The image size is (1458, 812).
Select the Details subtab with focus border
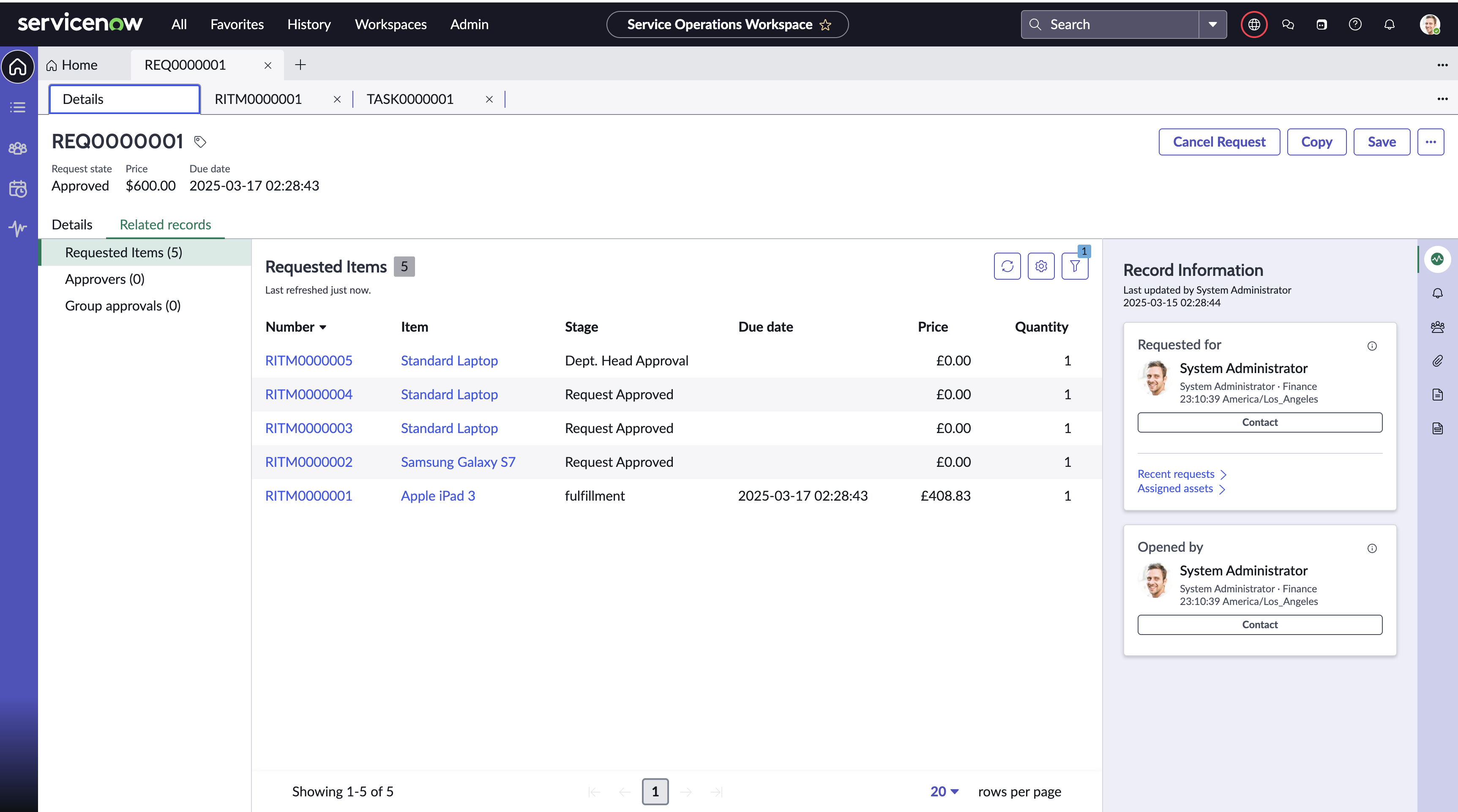(125, 100)
